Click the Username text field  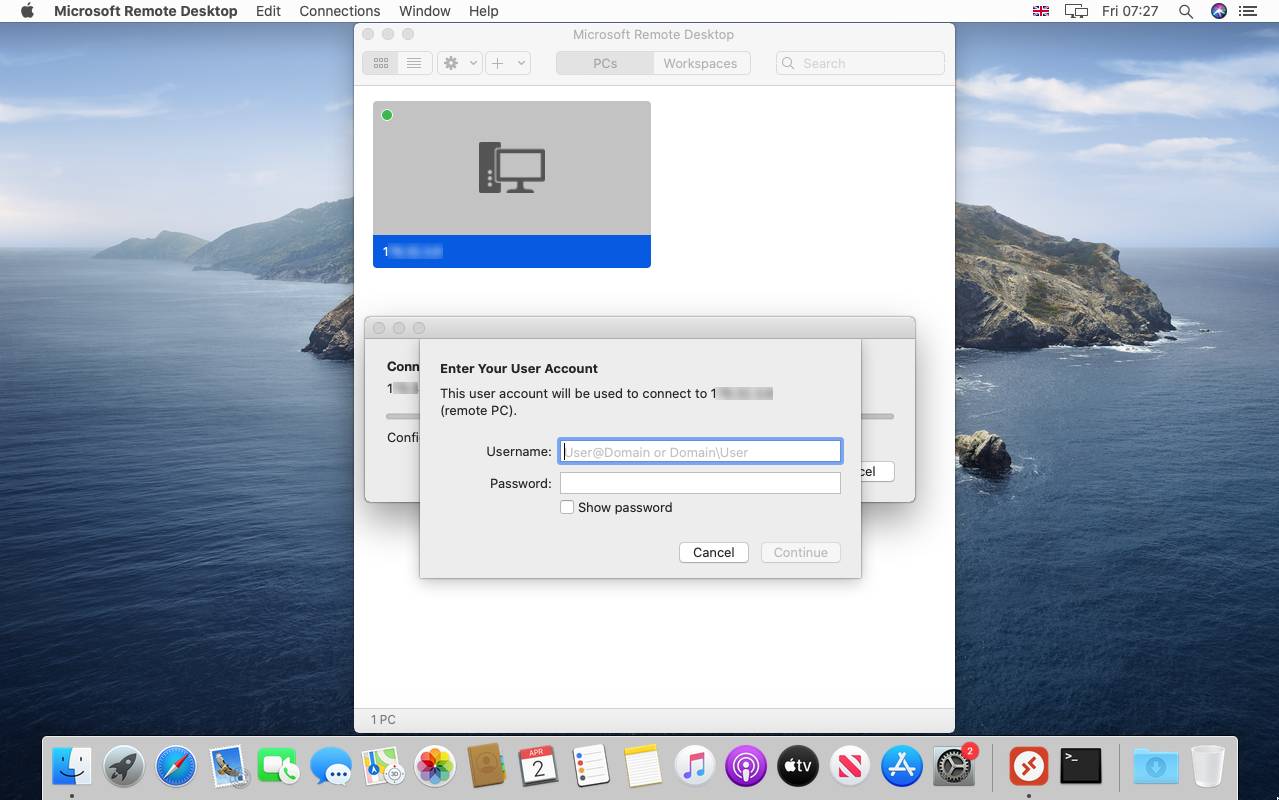coord(700,451)
